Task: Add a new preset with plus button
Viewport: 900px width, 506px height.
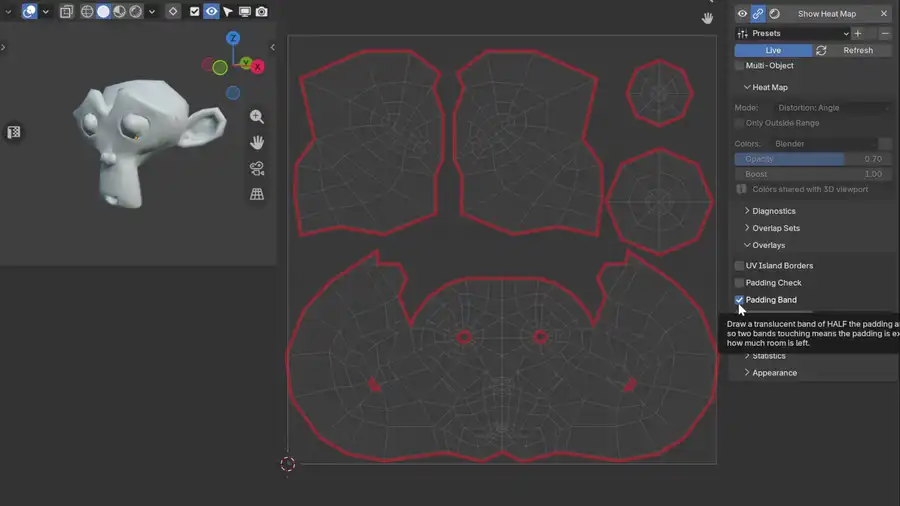Action: click(858, 33)
